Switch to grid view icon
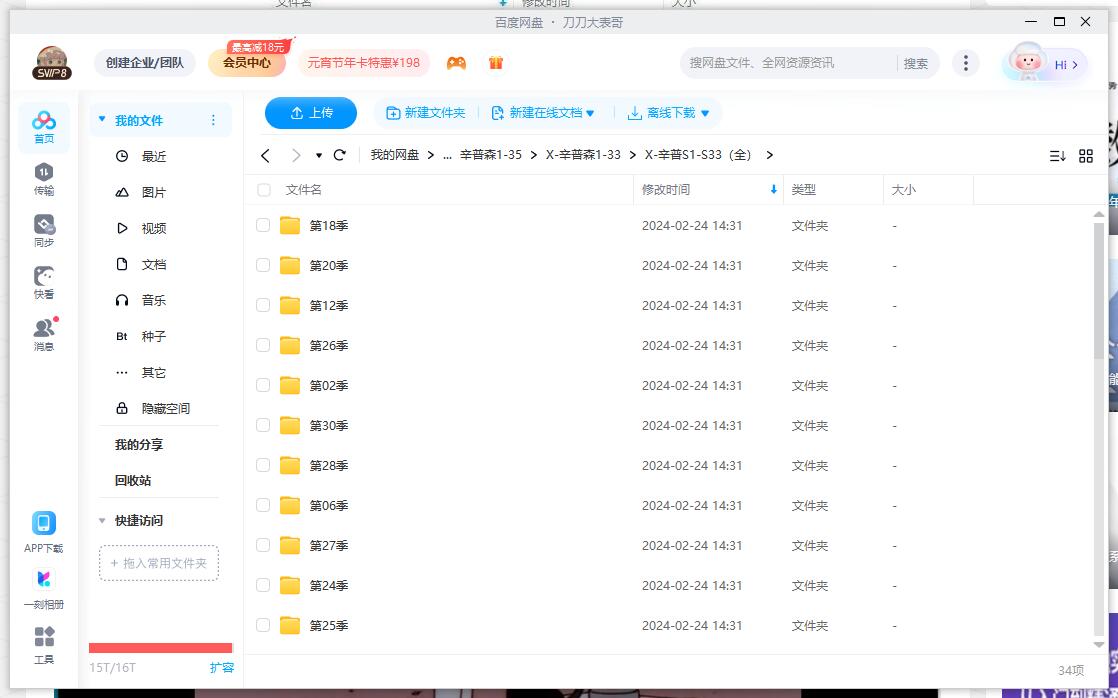 [1086, 156]
